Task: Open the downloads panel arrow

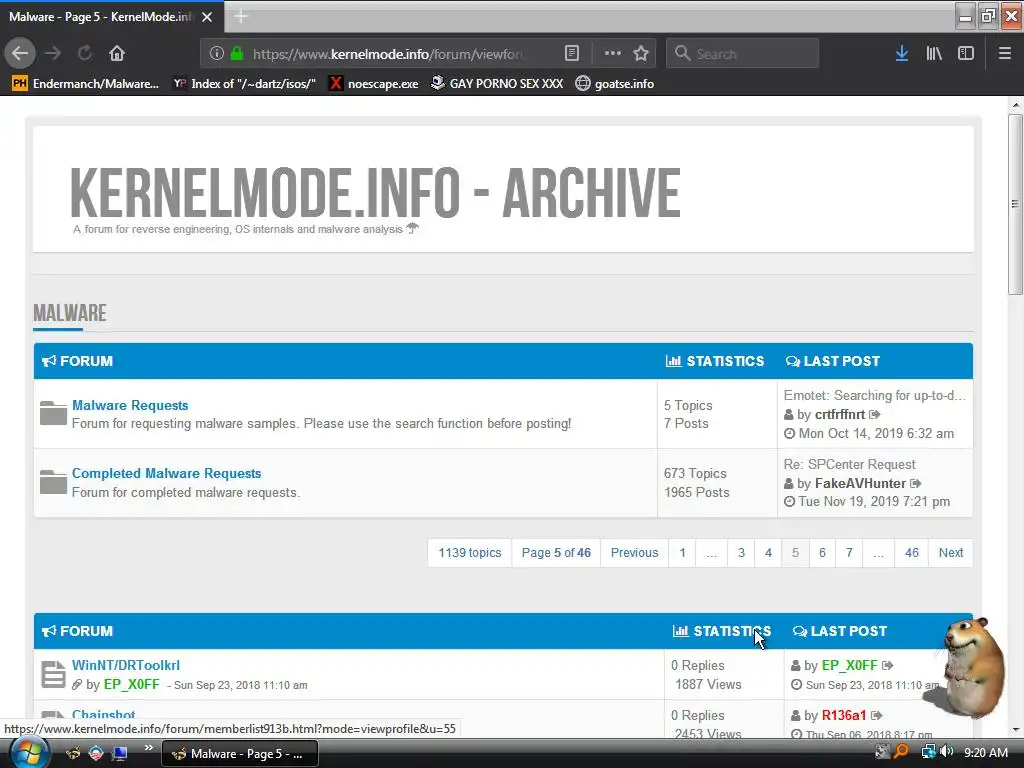Action: click(x=902, y=54)
